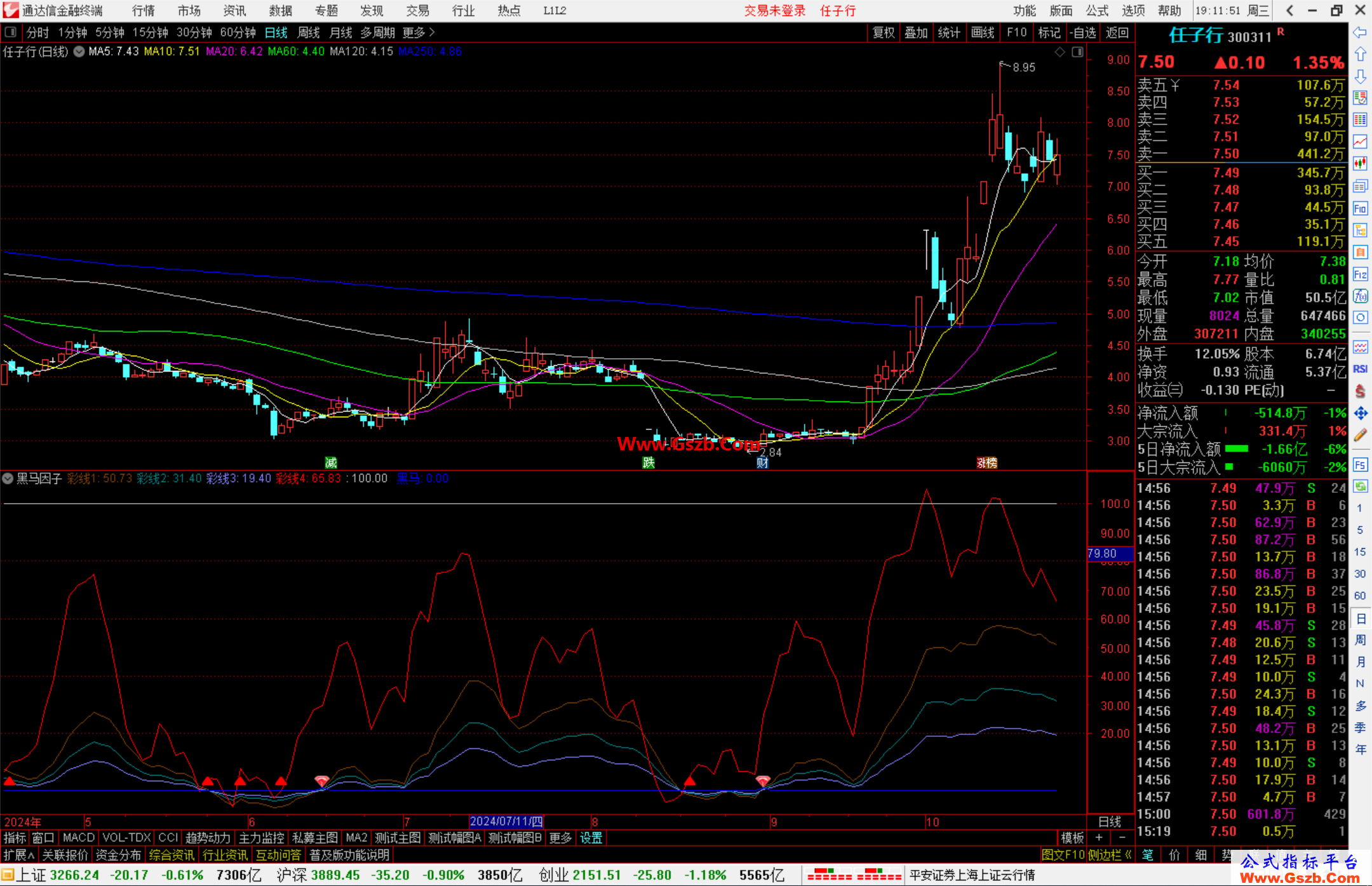
Task: Click the blue four-way move arrows icon
Action: (1360, 413)
